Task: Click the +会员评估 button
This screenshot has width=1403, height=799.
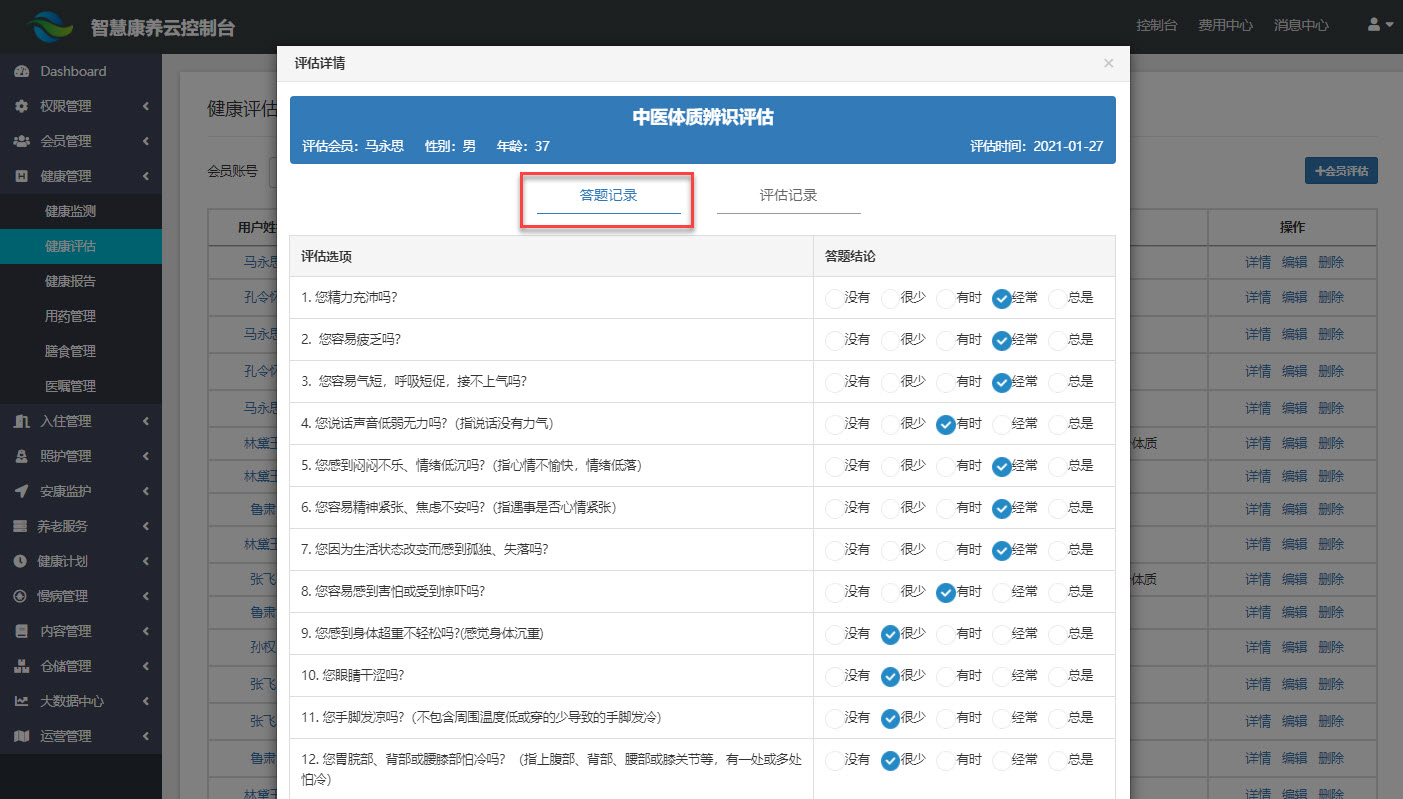Action: [x=1341, y=171]
